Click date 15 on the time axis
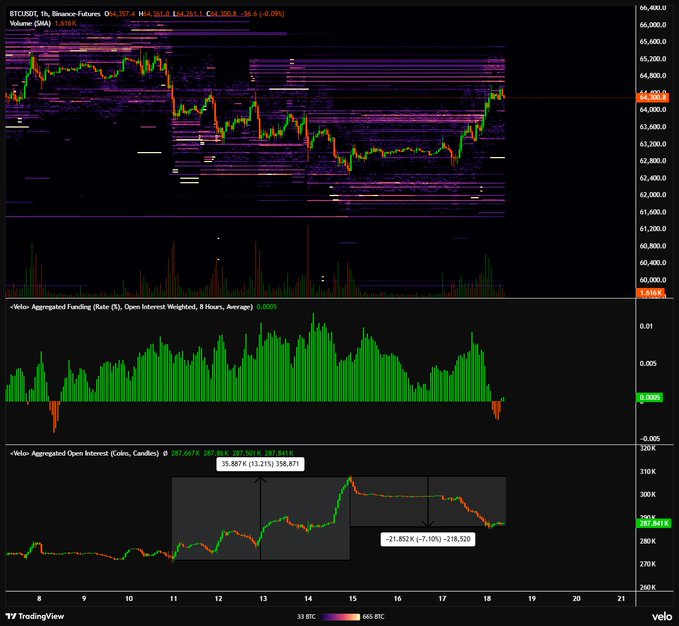The width and height of the screenshot is (679, 626). point(353,598)
